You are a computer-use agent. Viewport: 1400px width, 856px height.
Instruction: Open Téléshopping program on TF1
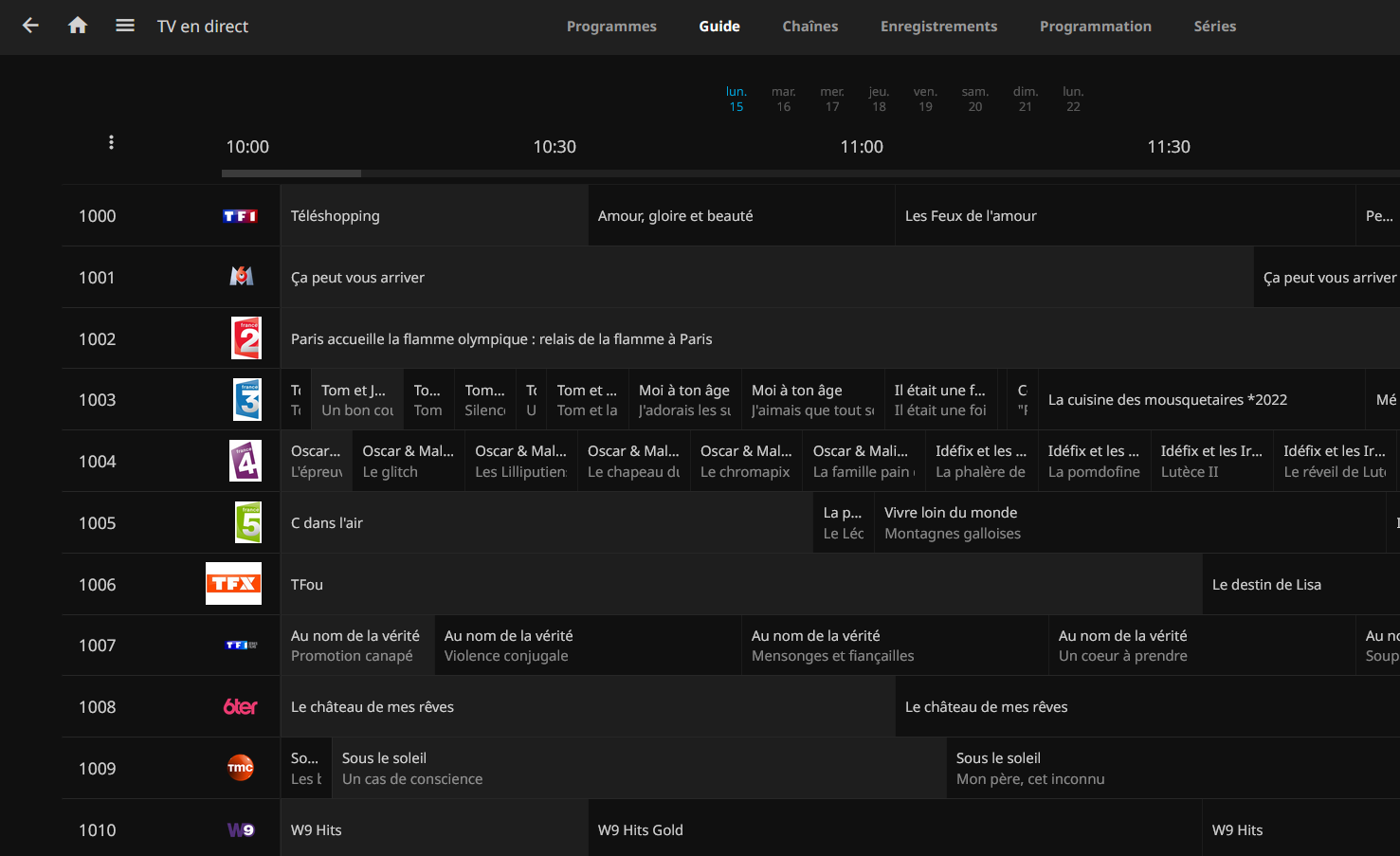click(x=434, y=216)
